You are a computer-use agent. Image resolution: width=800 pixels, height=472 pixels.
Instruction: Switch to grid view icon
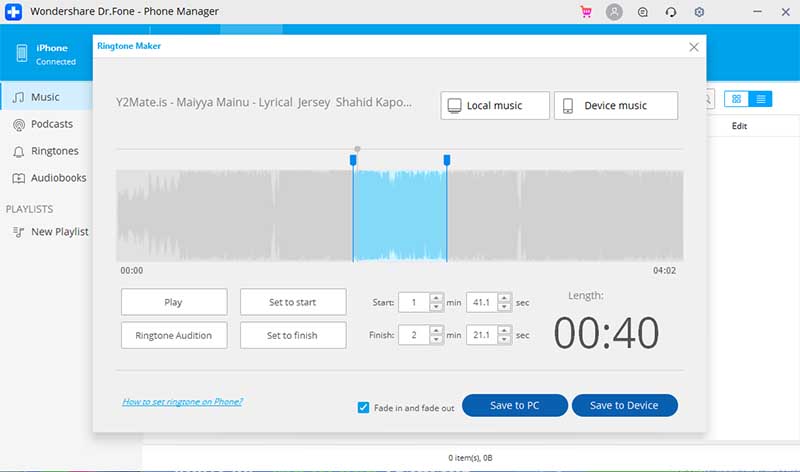(x=736, y=99)
